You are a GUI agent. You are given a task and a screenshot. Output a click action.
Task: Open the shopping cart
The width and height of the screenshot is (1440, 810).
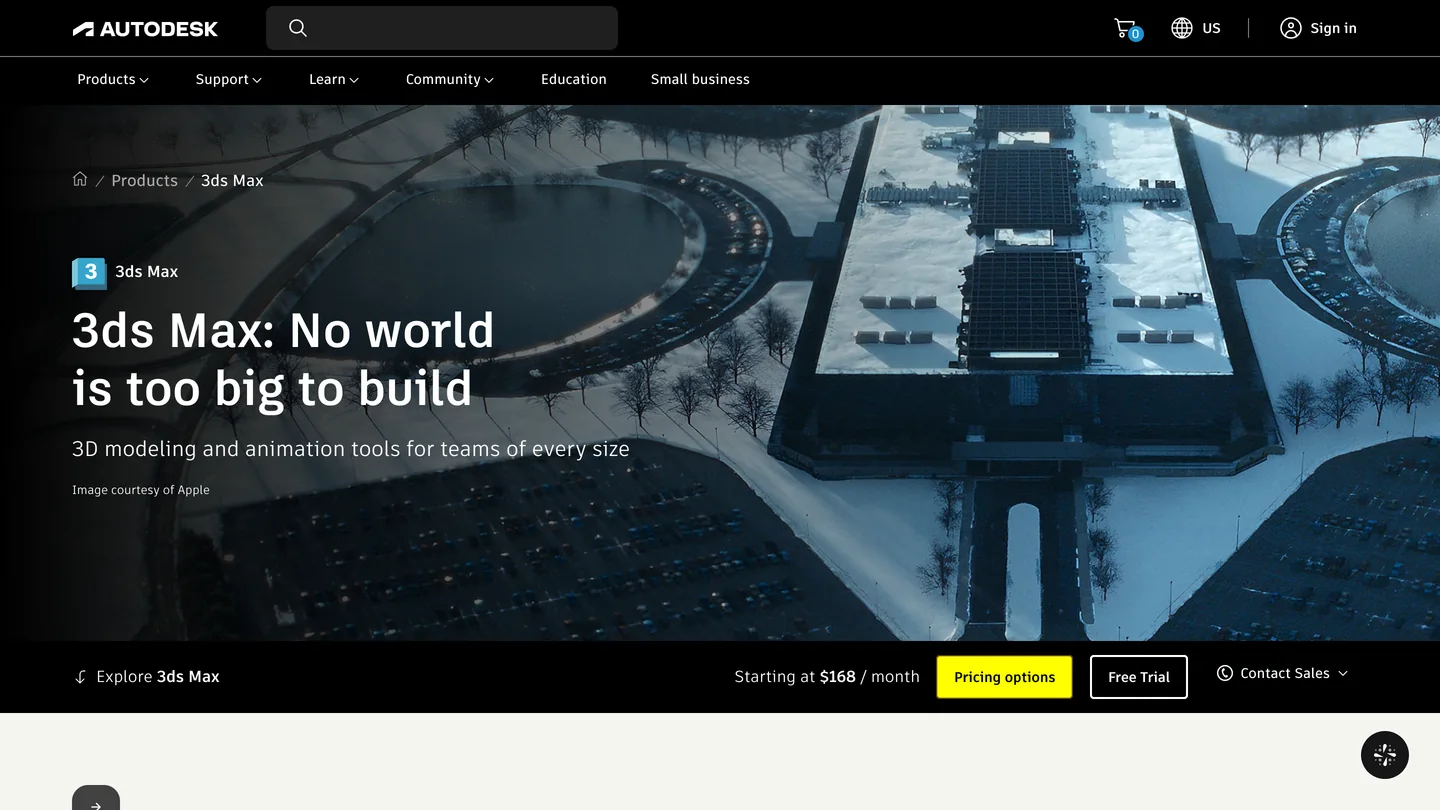click(1126, 28)
